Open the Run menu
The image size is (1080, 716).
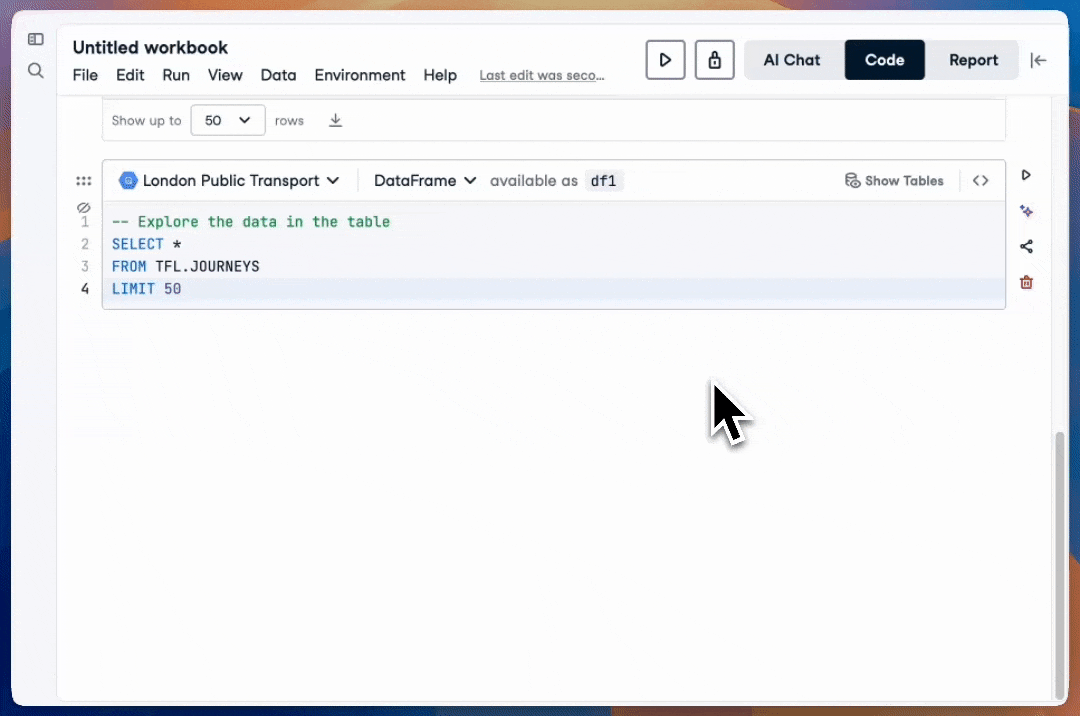pyautogui.click(x=176, y=75)
